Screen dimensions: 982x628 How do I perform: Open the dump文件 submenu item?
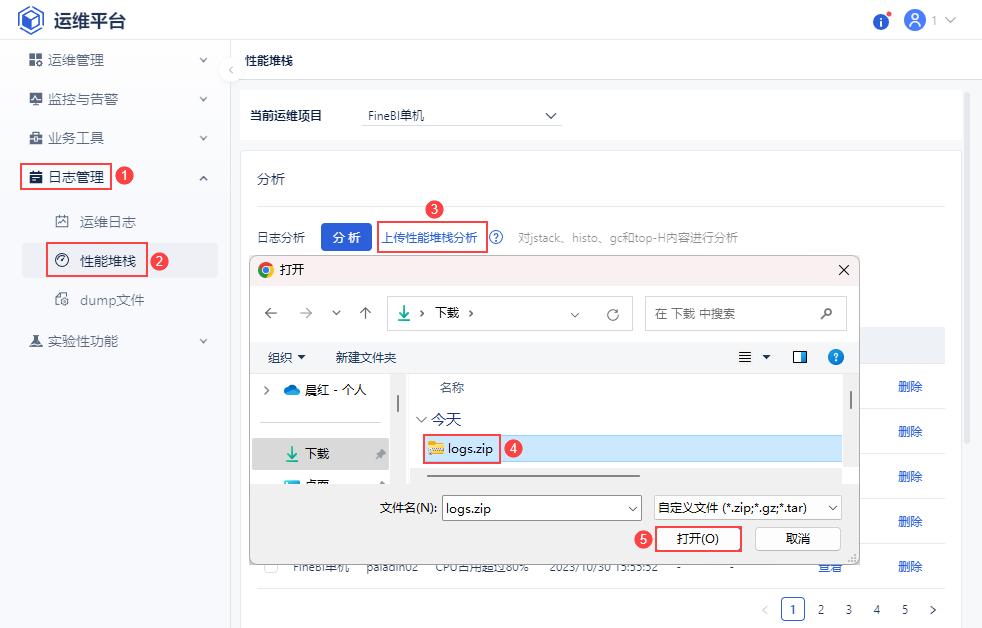coord(111,300)
